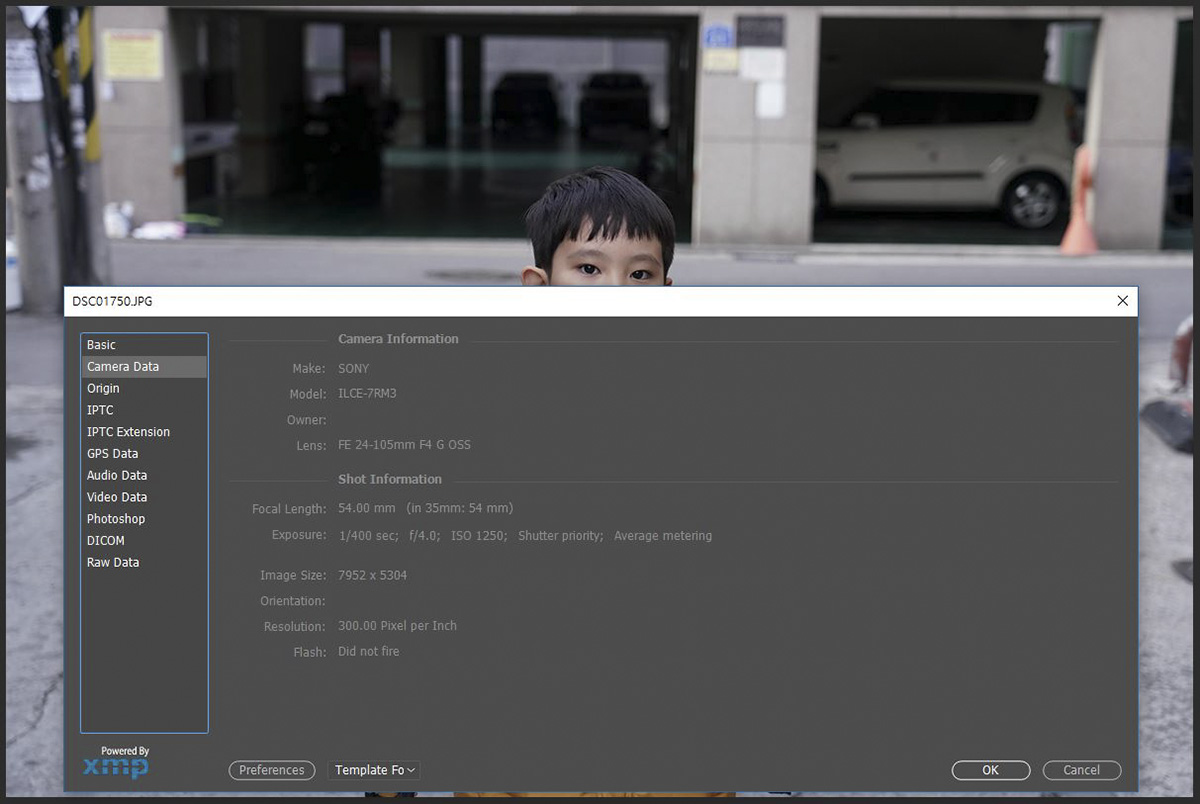This screenshot has height=804, width=1200.
Task: Select the Basic category
Action: [x=144, y=345]
